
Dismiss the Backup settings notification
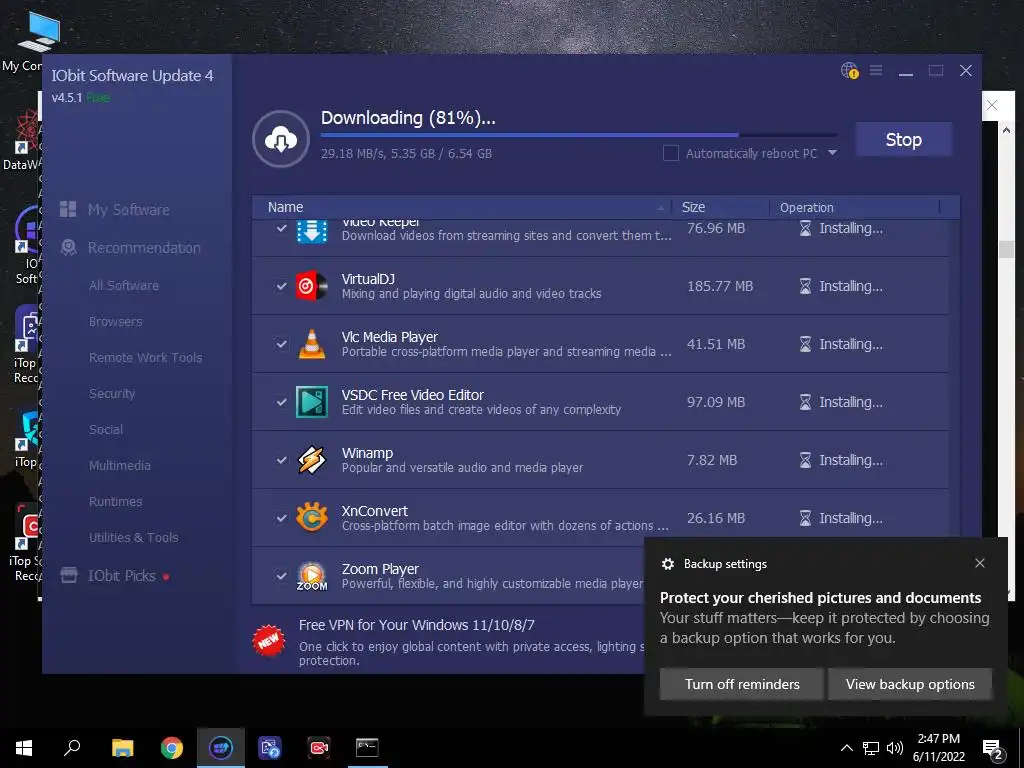980,563
